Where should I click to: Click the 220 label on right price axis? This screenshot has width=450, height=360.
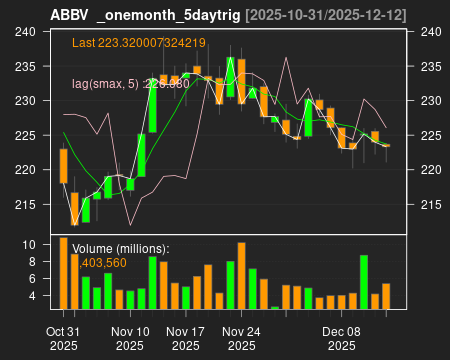[431, 170]
